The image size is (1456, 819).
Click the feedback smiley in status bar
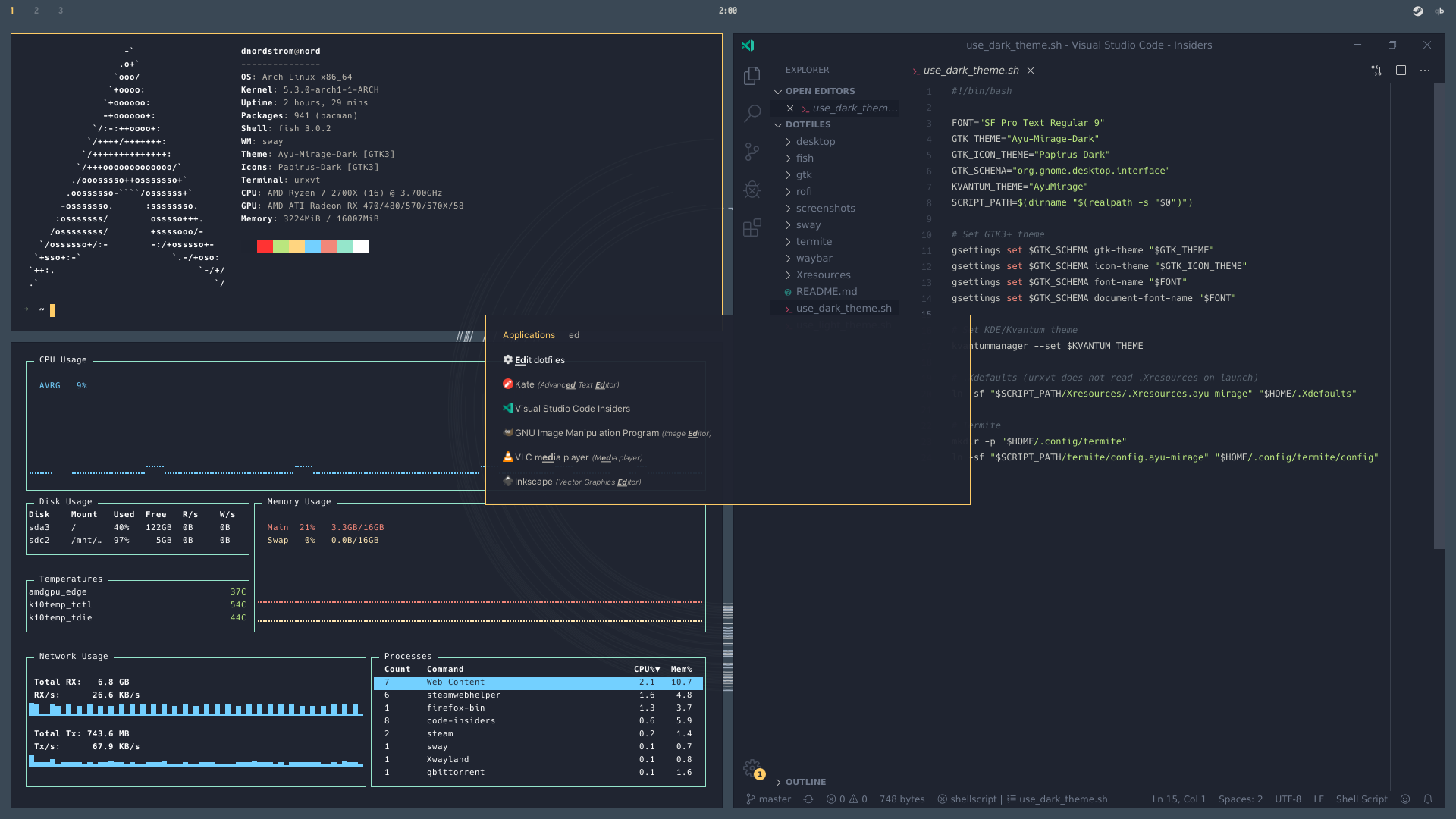click(x=1405, y=799)
